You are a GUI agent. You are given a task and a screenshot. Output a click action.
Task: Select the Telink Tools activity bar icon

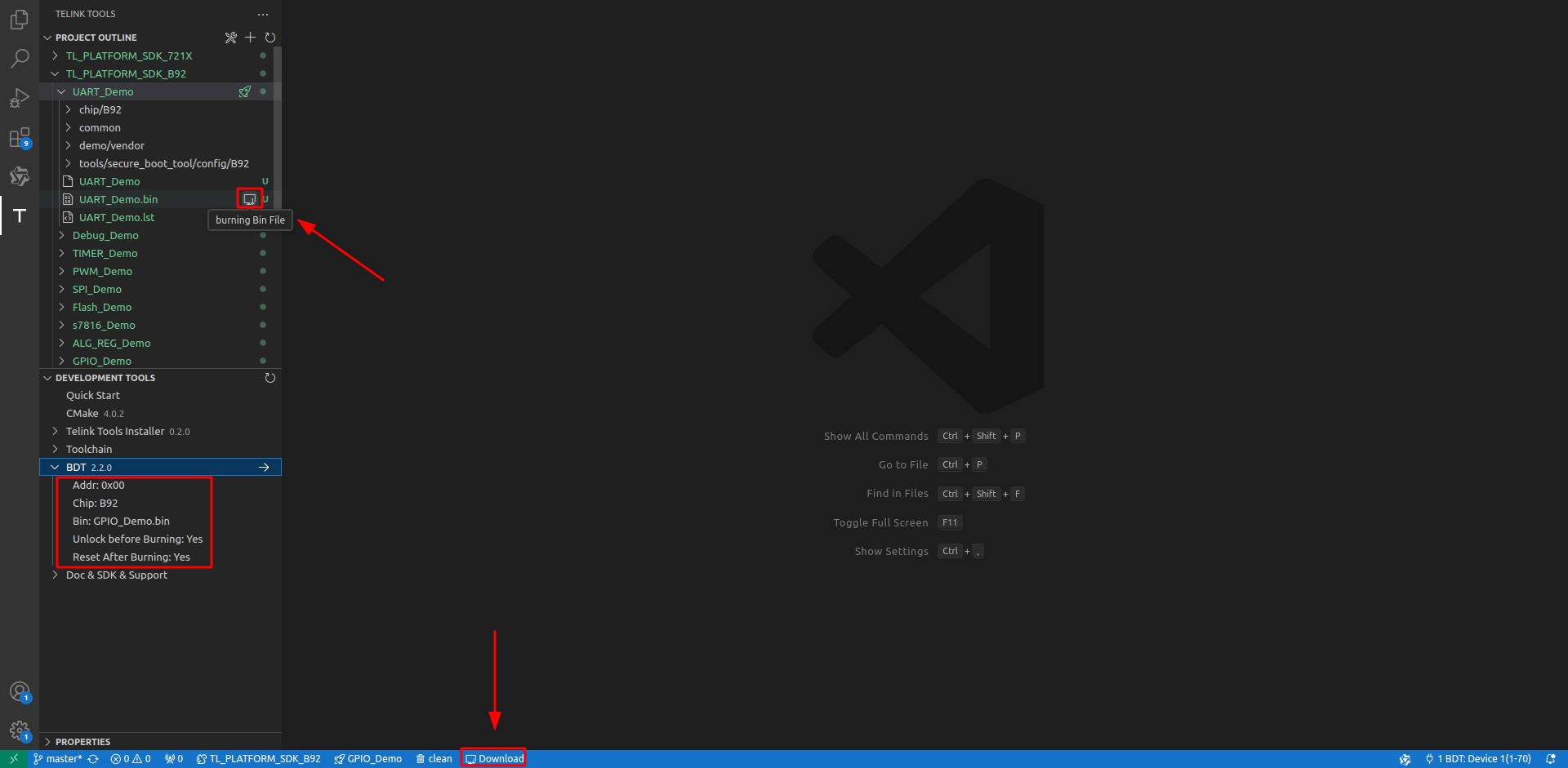click(19, 215)
